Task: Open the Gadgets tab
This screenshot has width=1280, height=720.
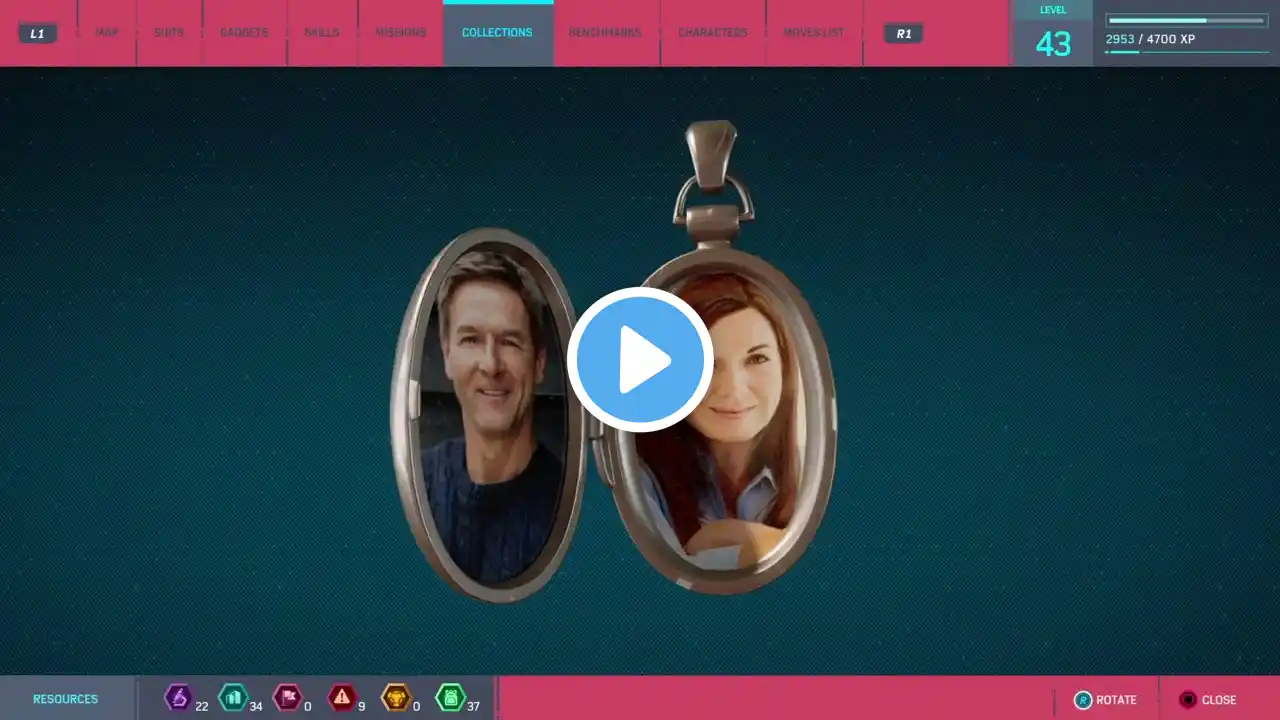Action: (244, 33)
